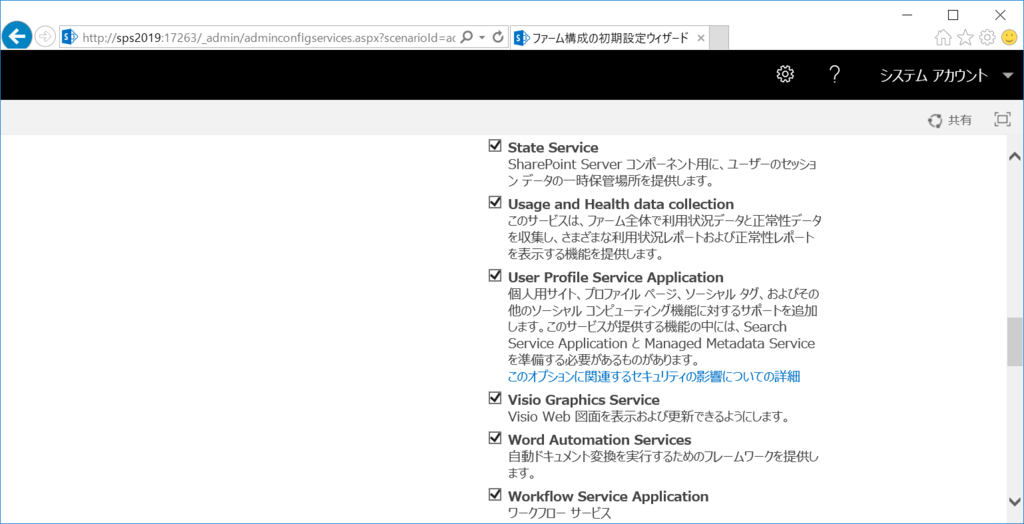The height and width of the screenshot is (524, 1024).
Task: Close the browser window
Action: pos(1000,14)
